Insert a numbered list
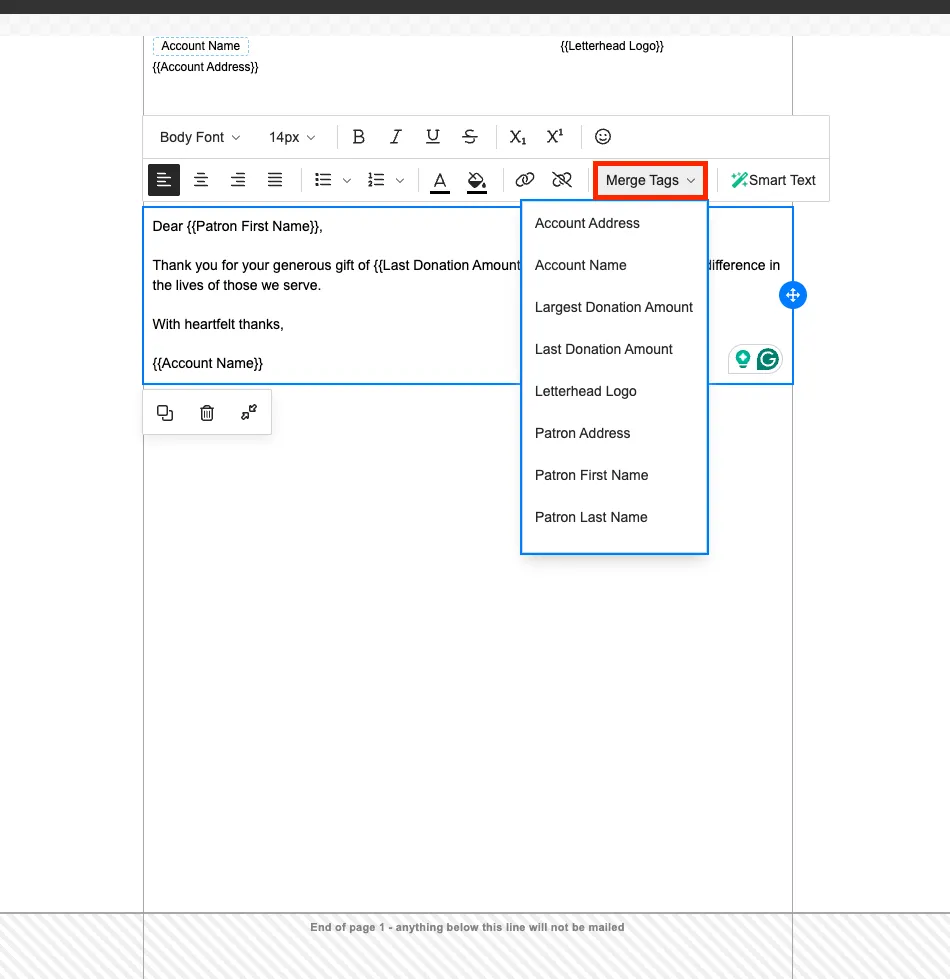Screen dimensions: 950x979 376,180
